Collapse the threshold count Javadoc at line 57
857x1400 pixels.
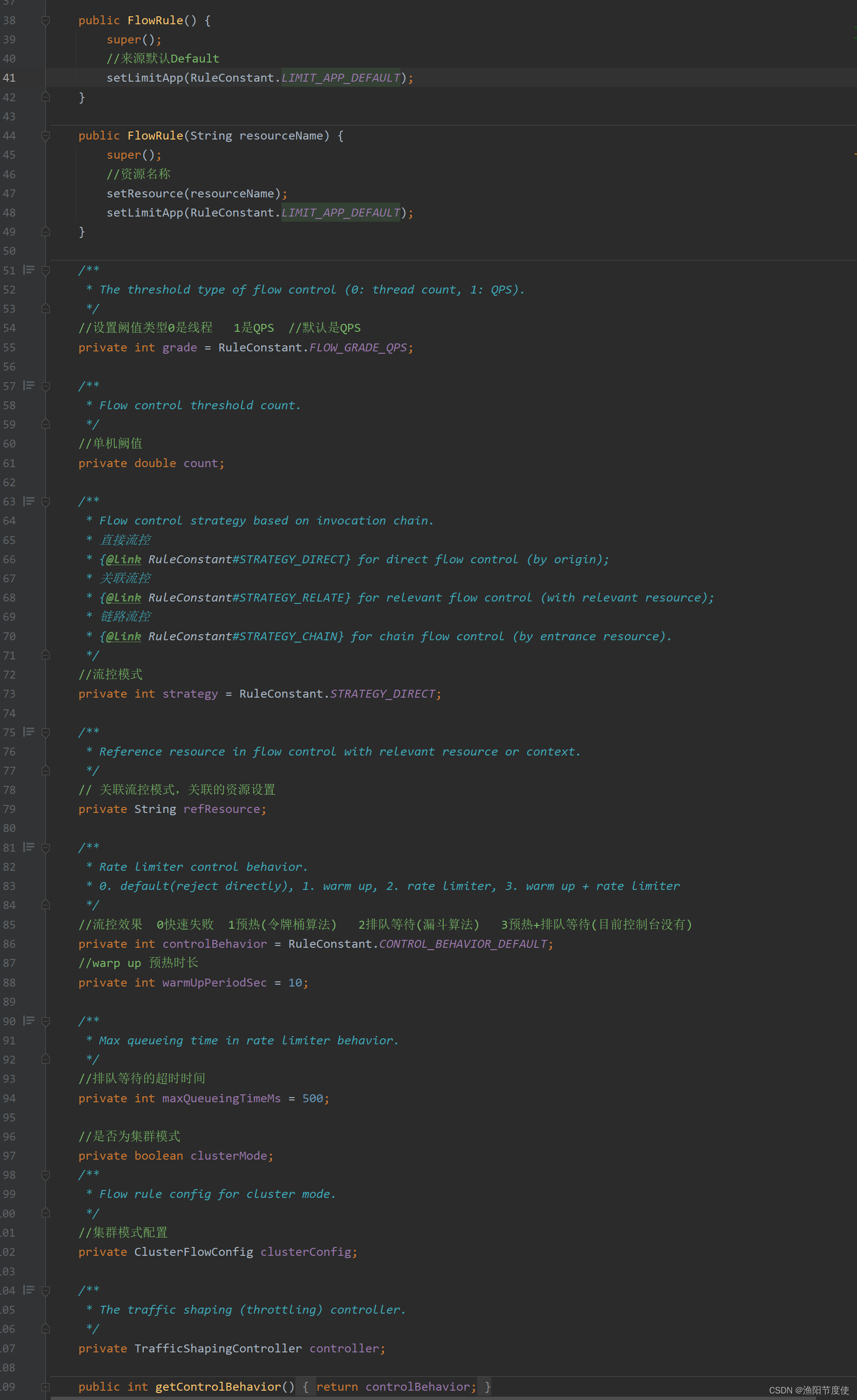click(x=46, y=386)
